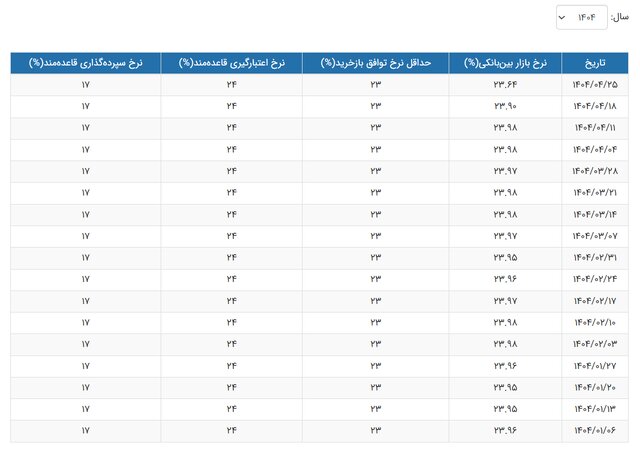Select the date cell 1404/02/31
The width and height of the screenshot is (640, 450).
coord(595,257)
